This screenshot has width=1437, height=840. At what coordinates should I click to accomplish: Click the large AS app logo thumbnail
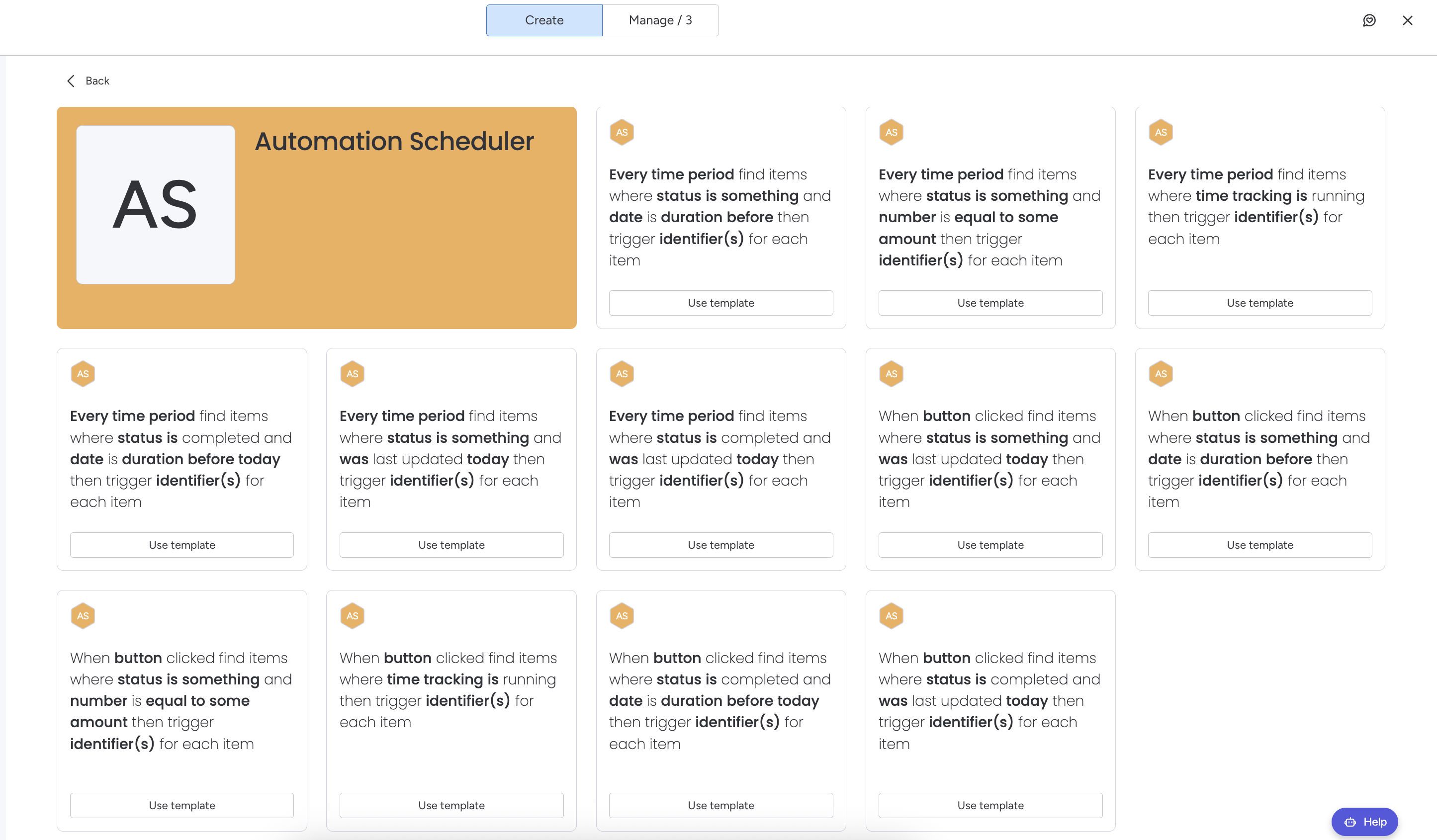click(155, 205)
